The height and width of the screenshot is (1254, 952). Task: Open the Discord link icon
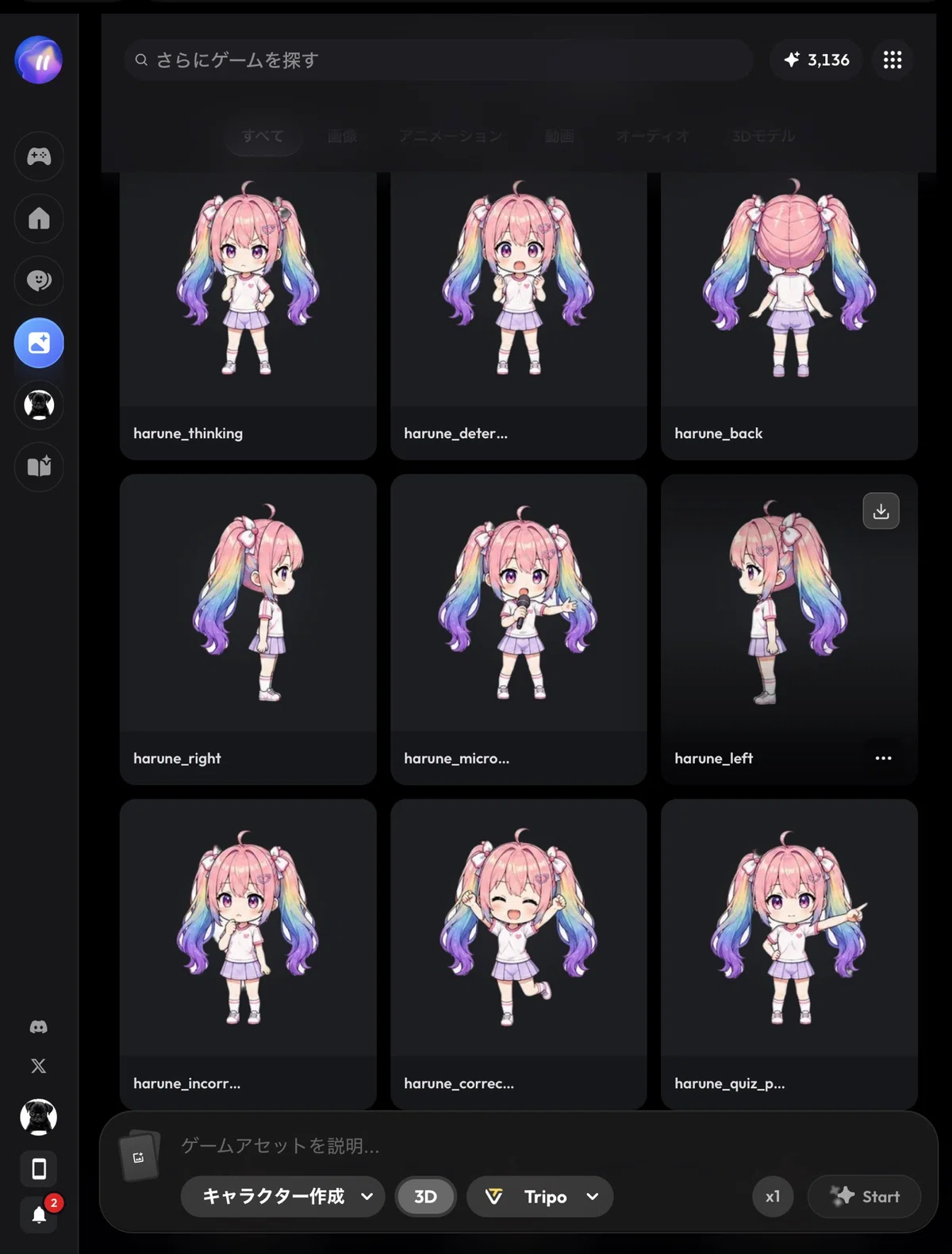[x=38, y=1027]
